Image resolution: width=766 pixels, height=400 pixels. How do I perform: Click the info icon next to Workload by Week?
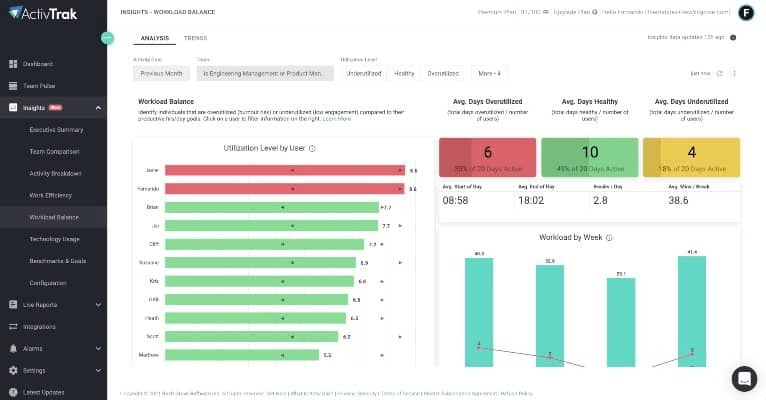click(609, 238)
